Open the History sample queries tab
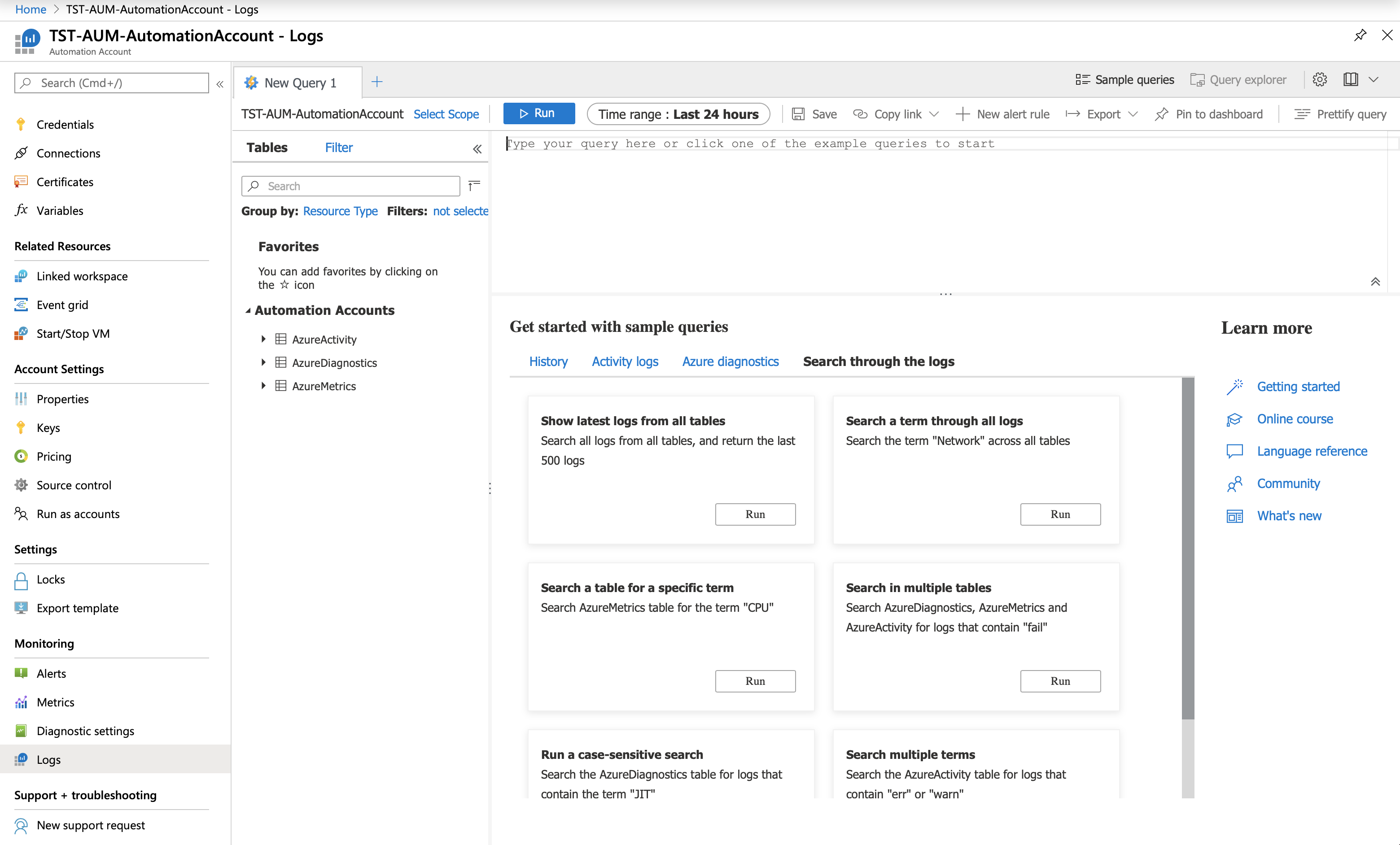This screenshot has height=845, width=1400. pyautogui.click(x=548, y=362)
